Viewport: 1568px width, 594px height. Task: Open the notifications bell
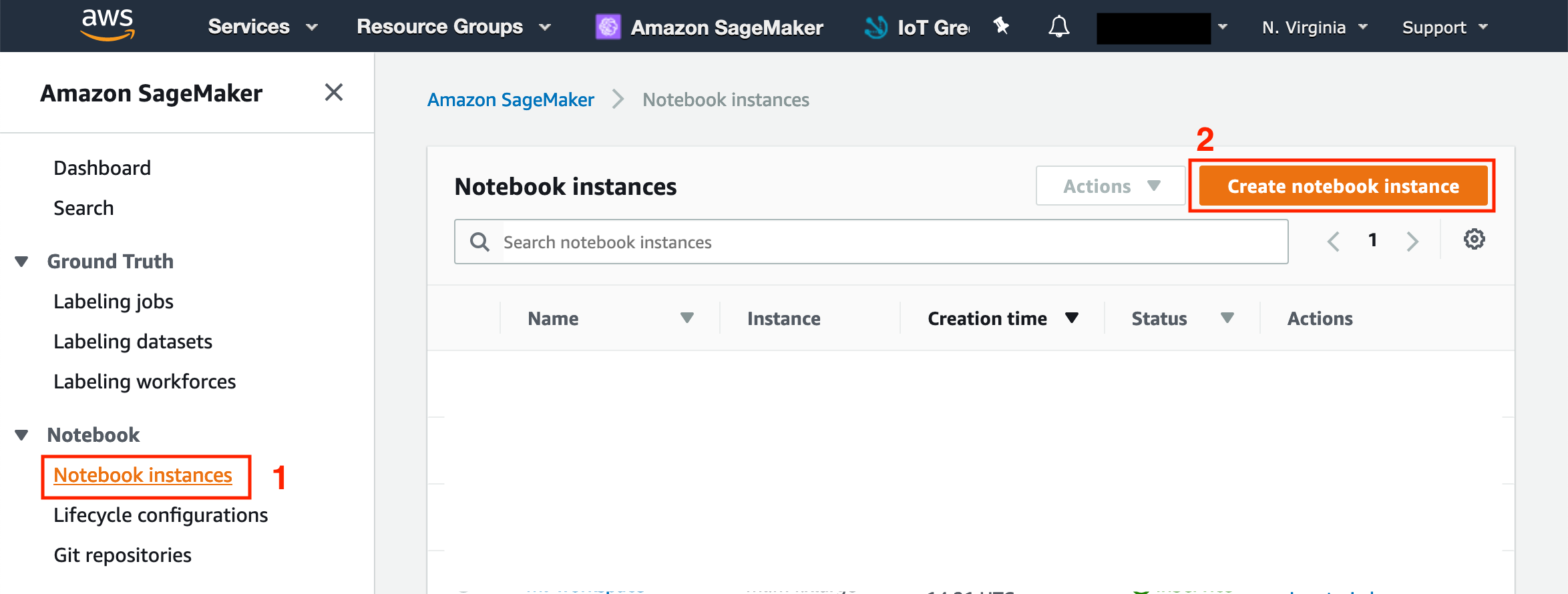1058,27
